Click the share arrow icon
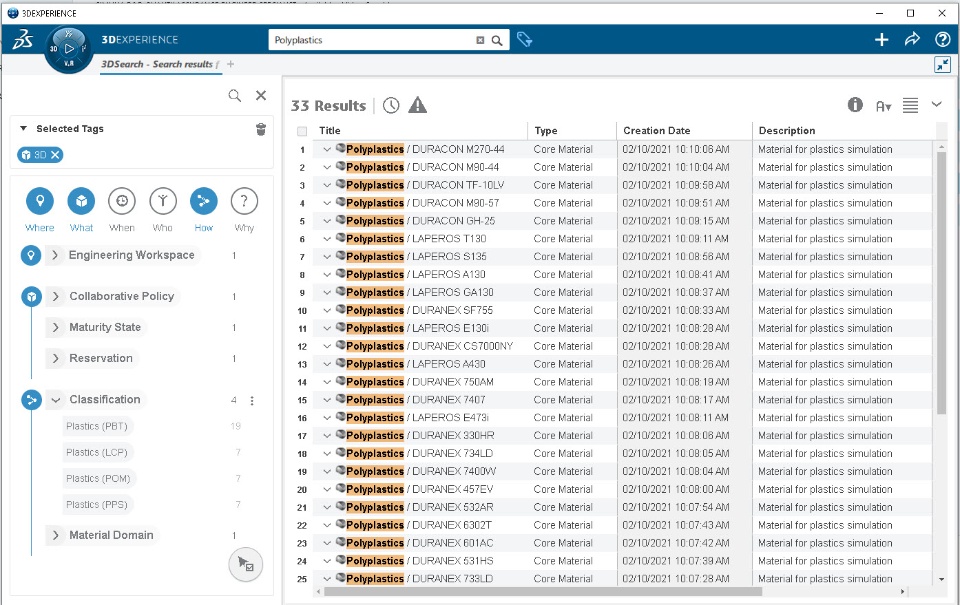 point(912,40)
